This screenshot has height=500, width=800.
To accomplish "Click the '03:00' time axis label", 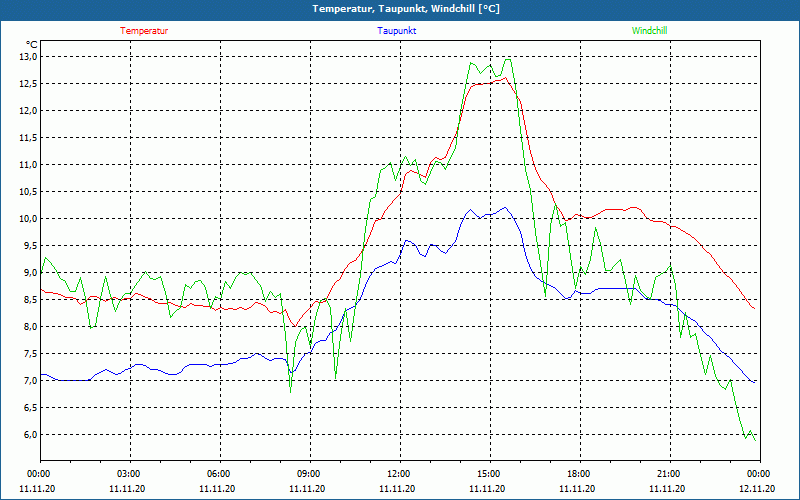I will (130, 474).
